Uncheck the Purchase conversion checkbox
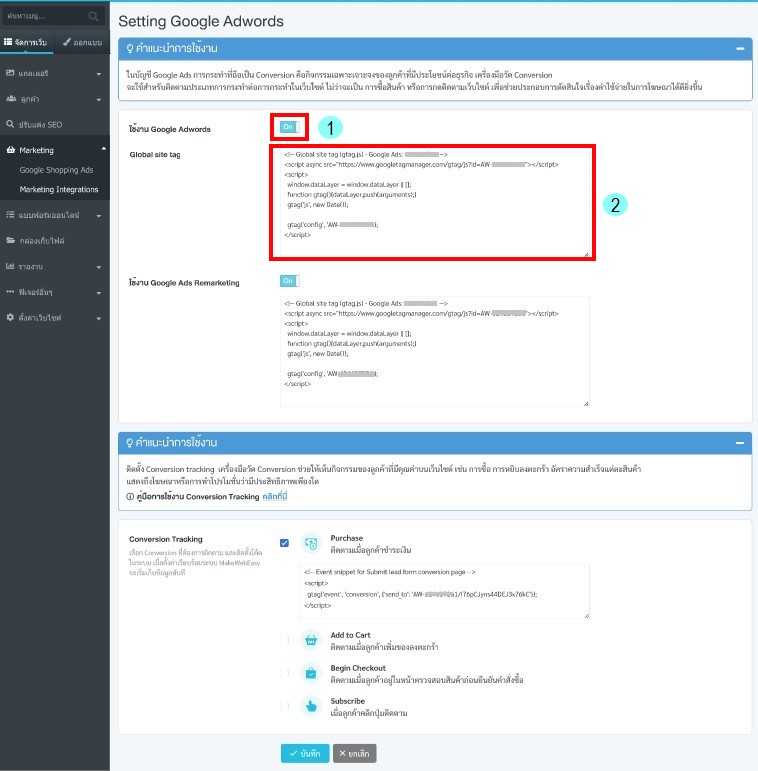This screenshot has width=758, height=771. (285, 543)
